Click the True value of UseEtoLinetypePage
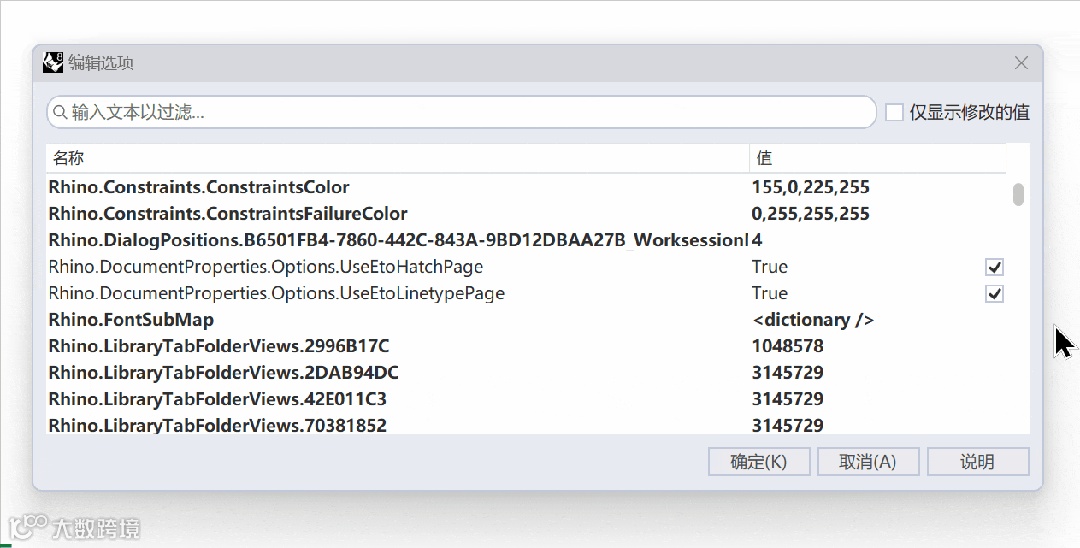 (x=770, y=294)
